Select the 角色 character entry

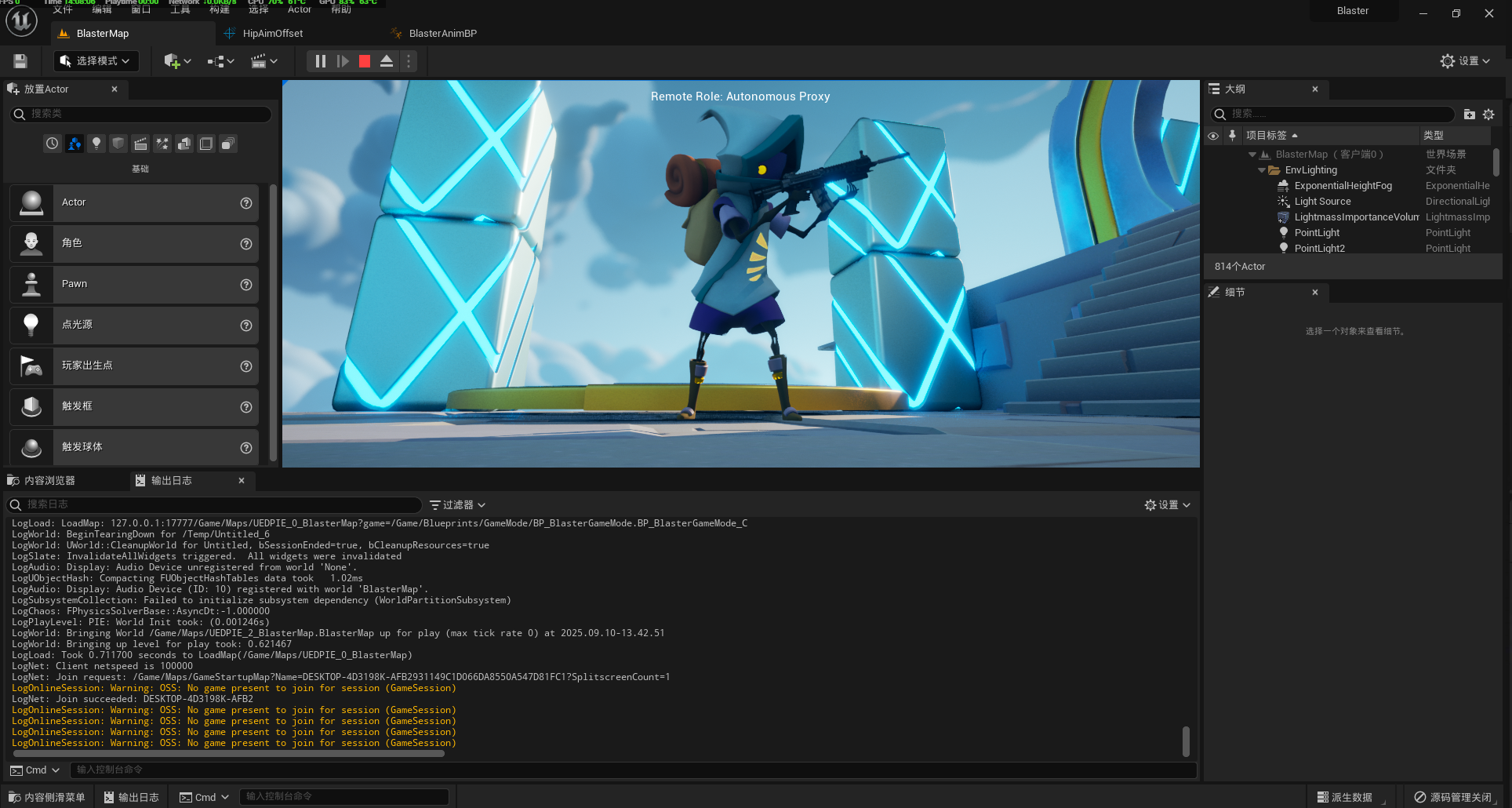point(134,244)
